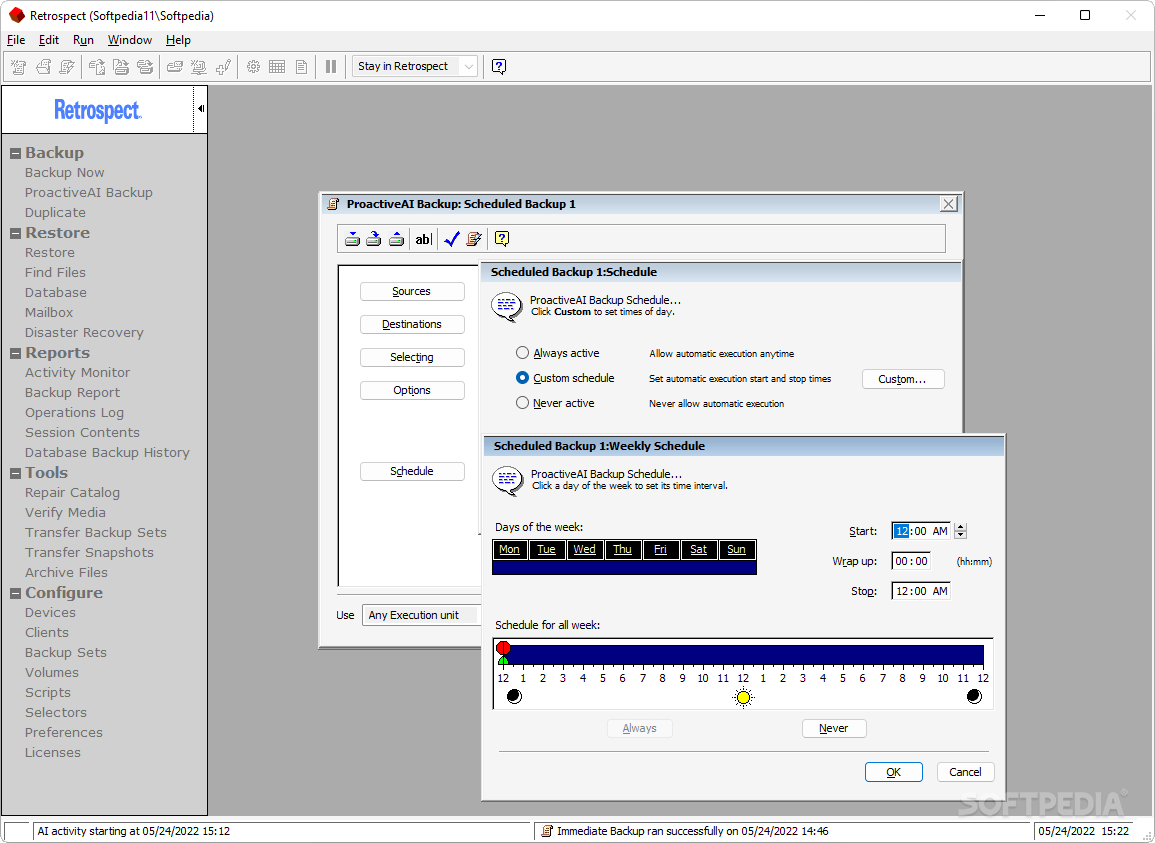Click the Cancel button in Weekly Schedule
The image size is (1155, 843).
(966, 772)
